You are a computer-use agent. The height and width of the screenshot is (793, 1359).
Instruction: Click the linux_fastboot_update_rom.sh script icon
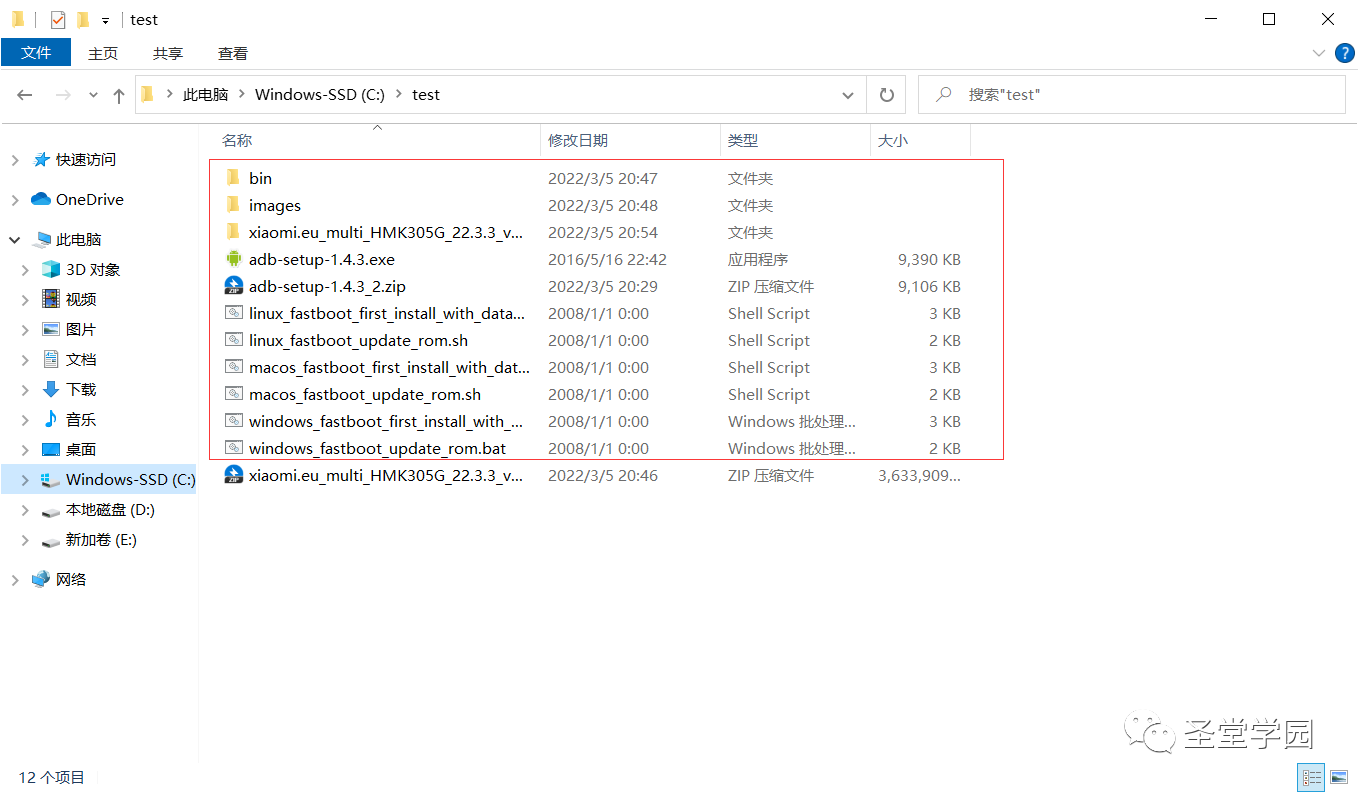[233, 340]
